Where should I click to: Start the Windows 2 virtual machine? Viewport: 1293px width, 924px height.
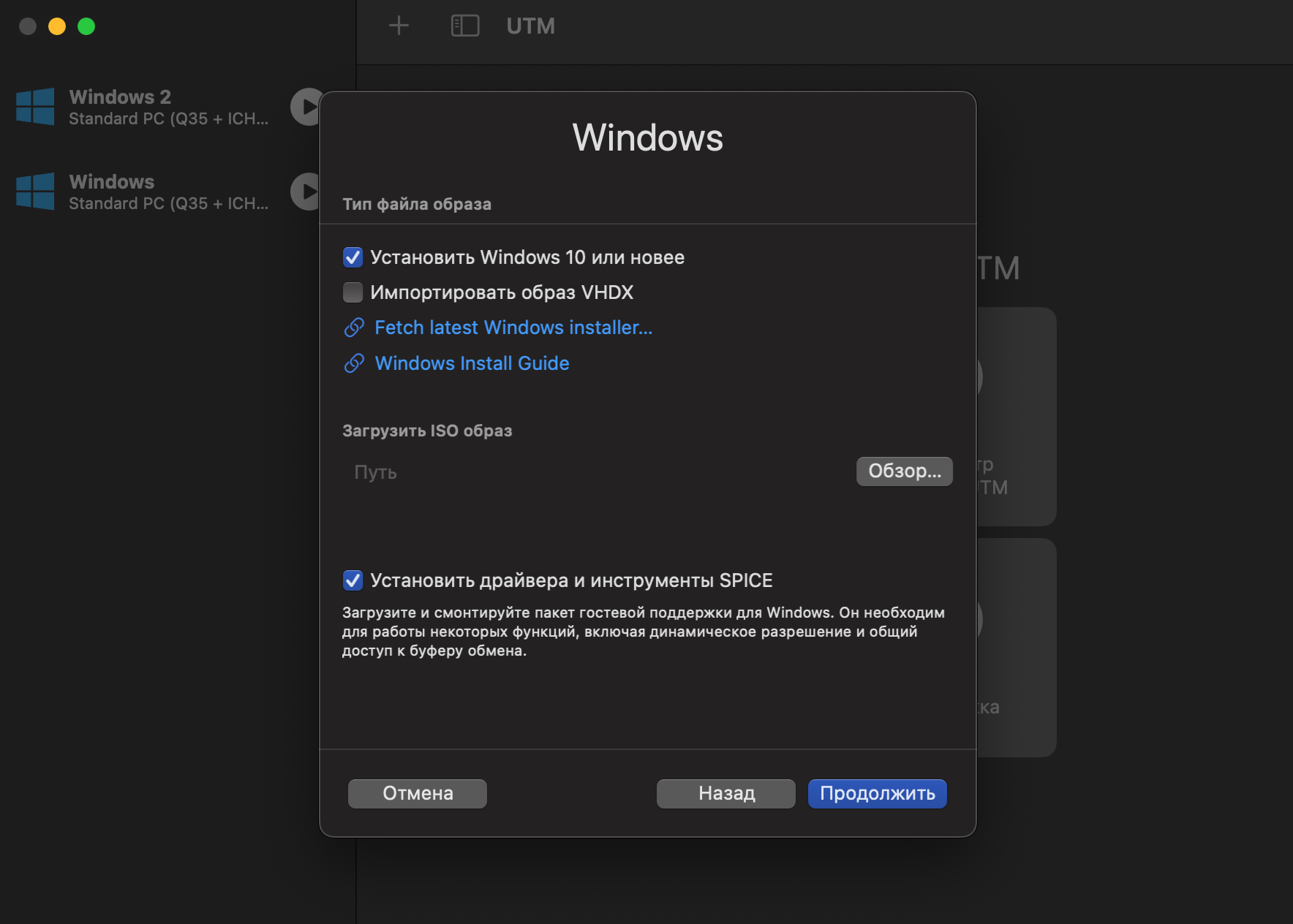[306, 107]
